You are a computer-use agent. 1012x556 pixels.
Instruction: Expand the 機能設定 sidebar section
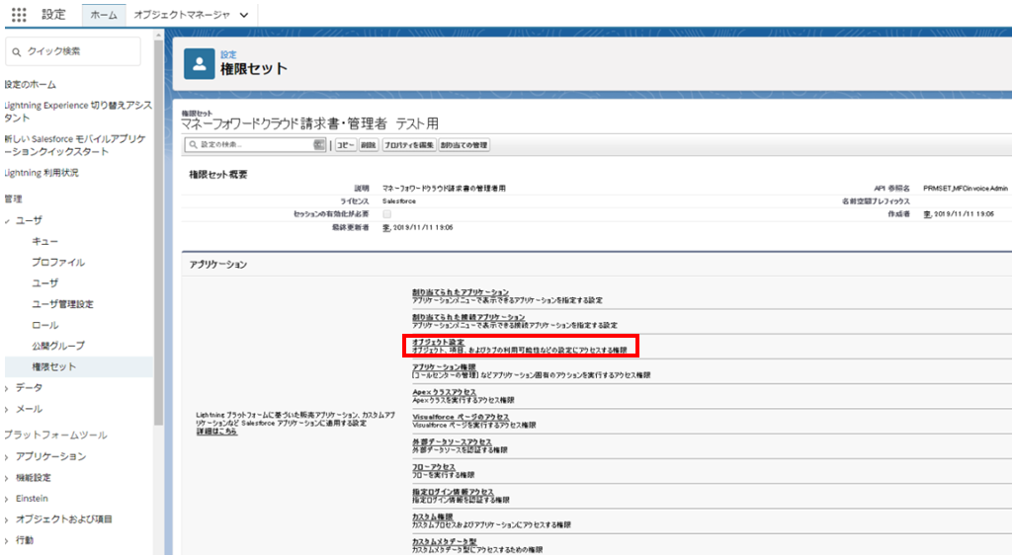point(6,479)
